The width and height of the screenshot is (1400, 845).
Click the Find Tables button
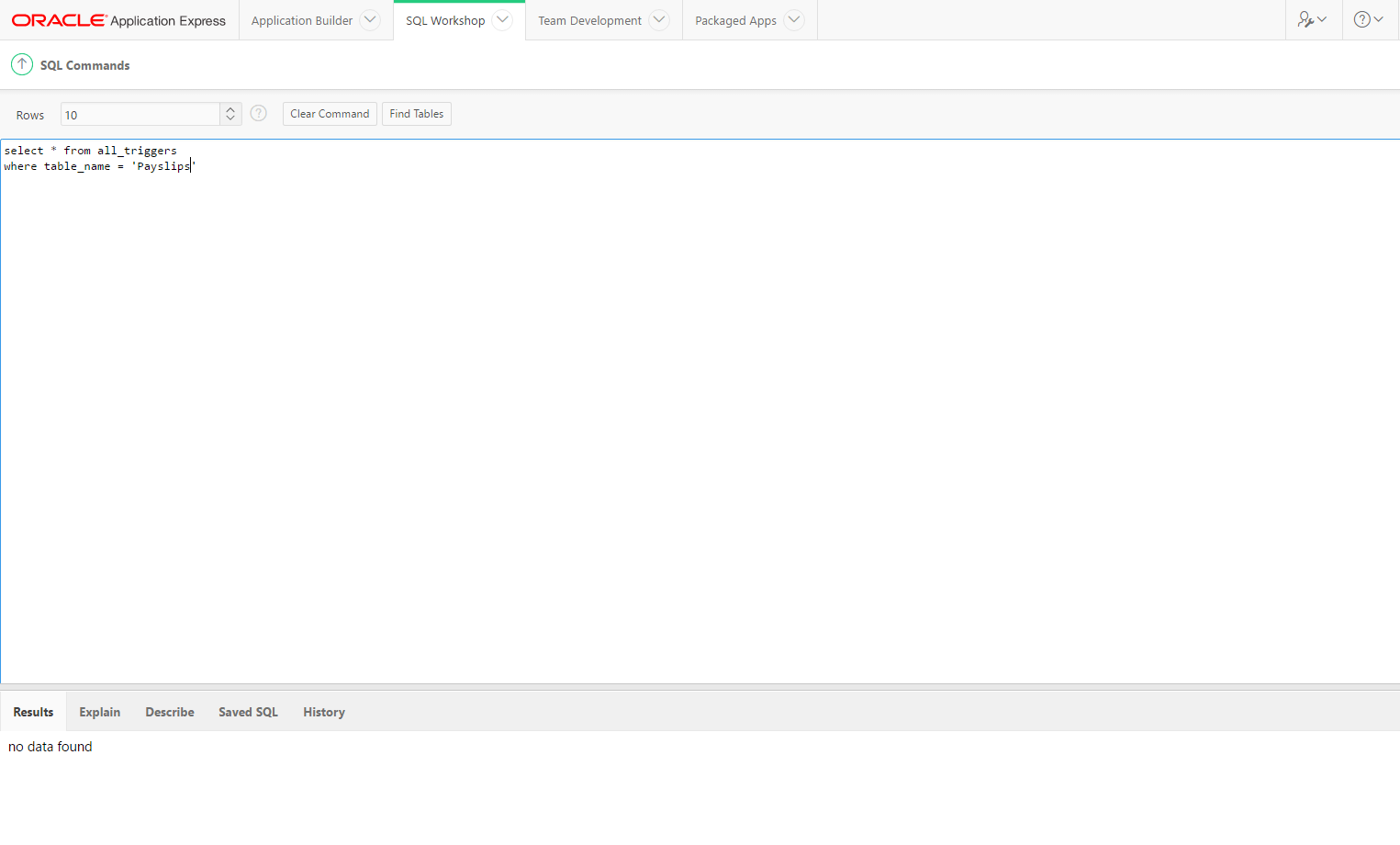(x=416, y=113)
